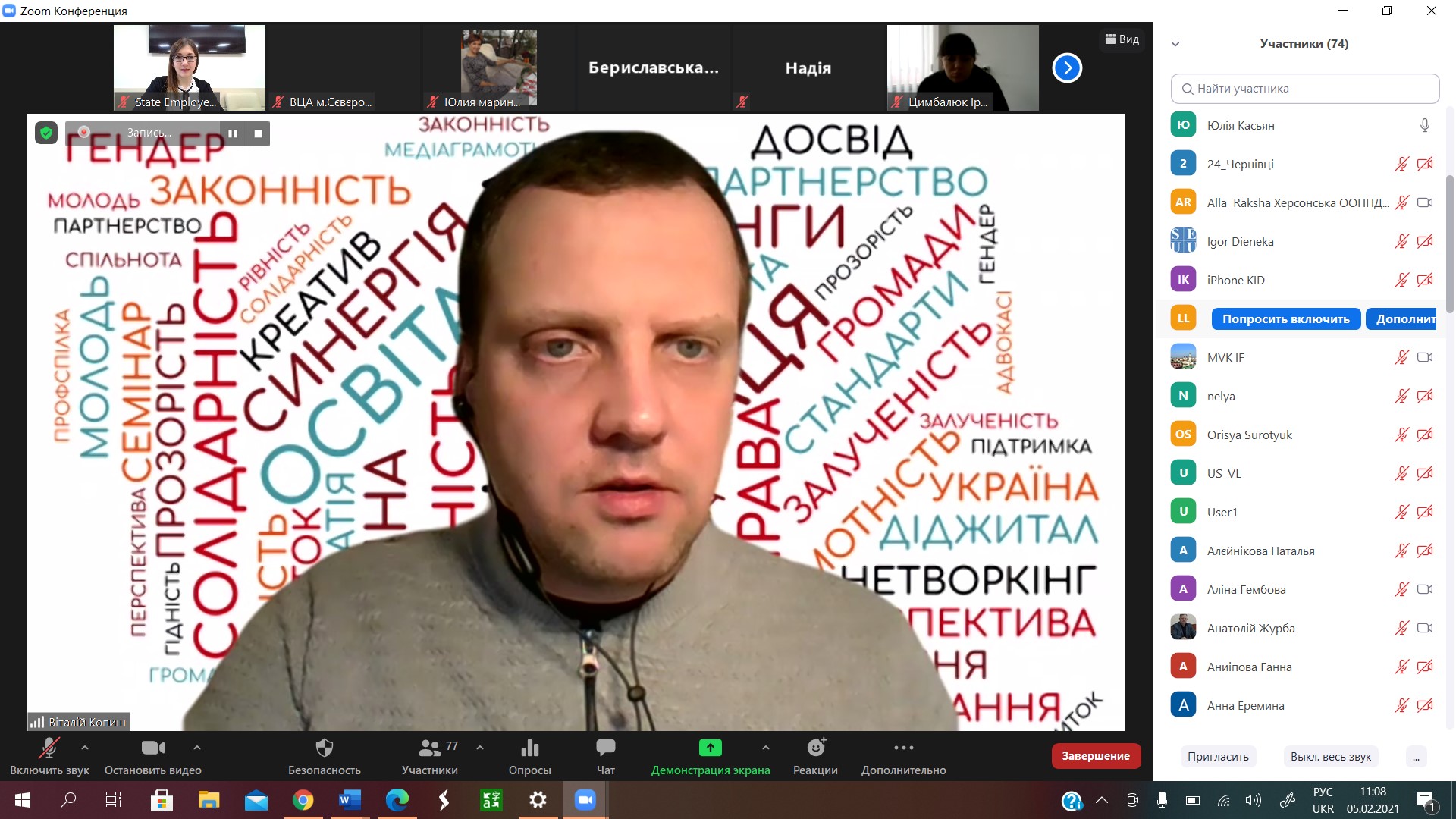Click muted mic icon for Аниіпова Ганна
This screenshot has height=819, width=1456.
coord(1401,667)
